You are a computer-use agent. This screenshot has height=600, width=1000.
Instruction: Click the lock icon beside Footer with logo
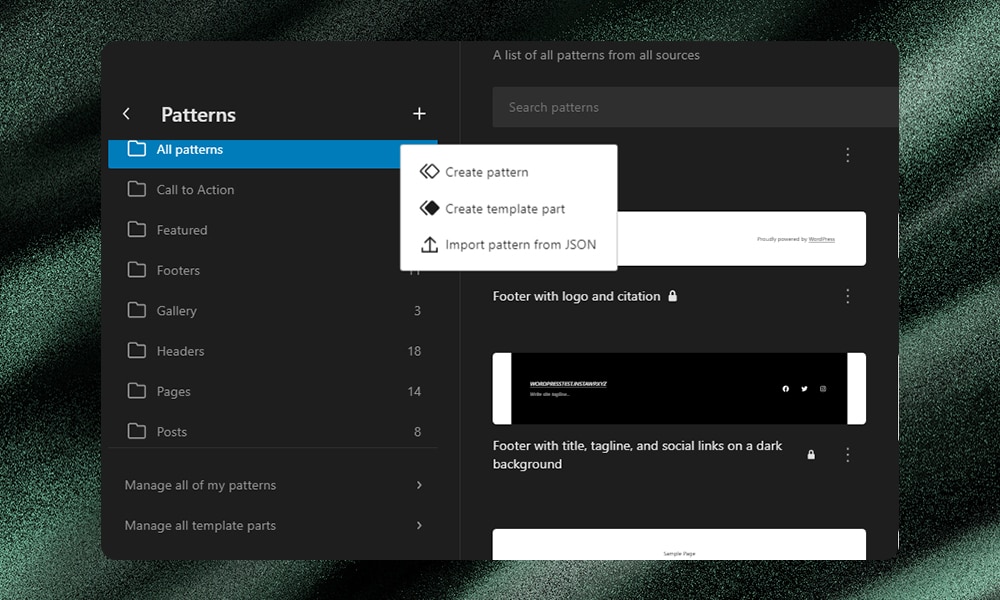click(673, 297)
